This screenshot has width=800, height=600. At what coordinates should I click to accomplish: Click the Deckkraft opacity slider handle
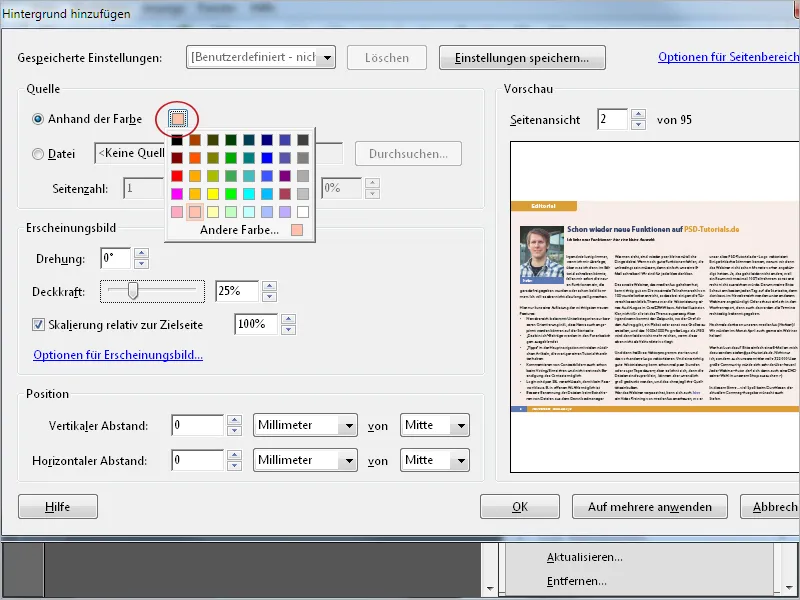[x=133, y=291]
